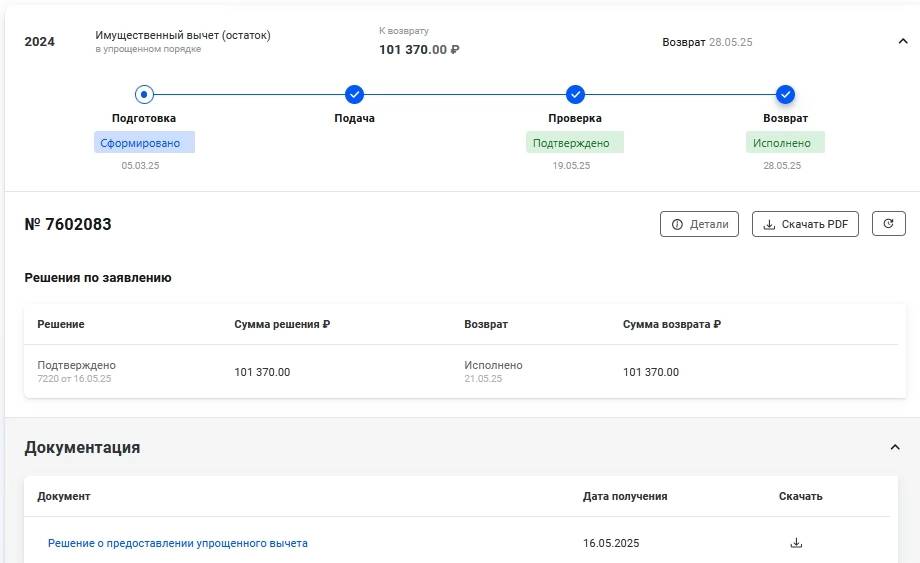Click the Исполнено cell in decisions table

493,365
